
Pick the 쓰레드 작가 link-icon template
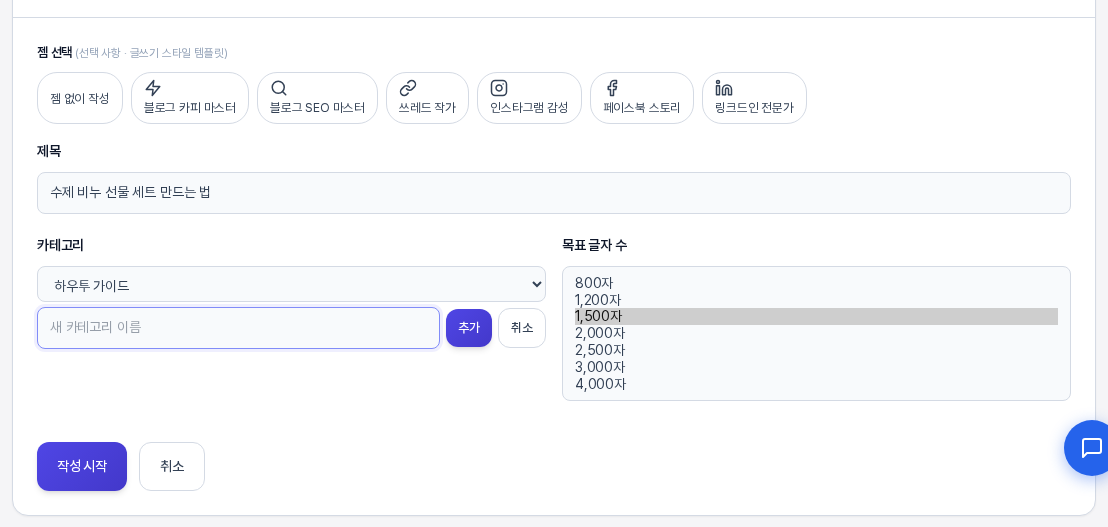428,98
